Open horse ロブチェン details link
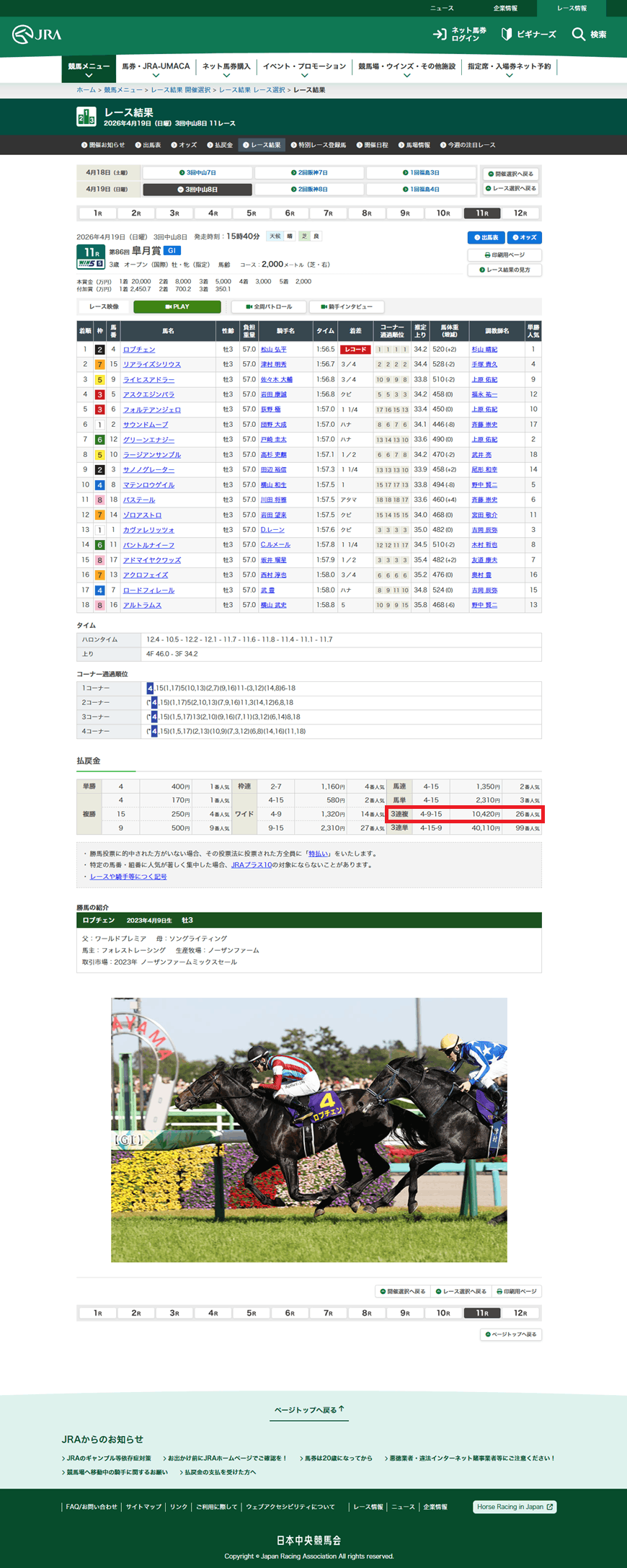Screen dimensions: 627x1568 (139, 350)
